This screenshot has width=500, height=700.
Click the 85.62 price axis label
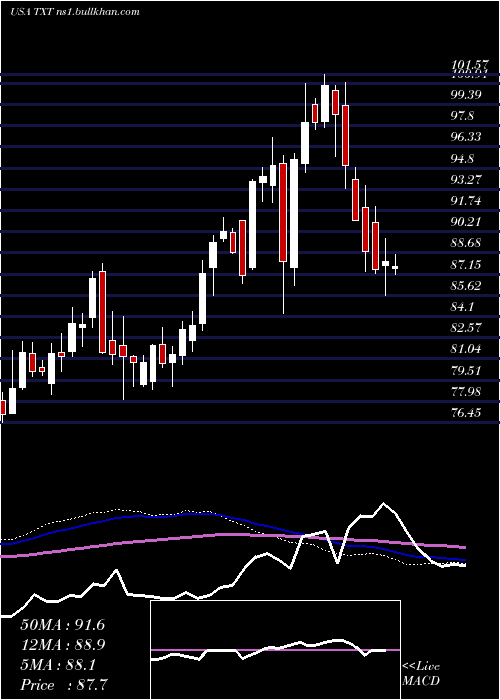click(466, 285)
